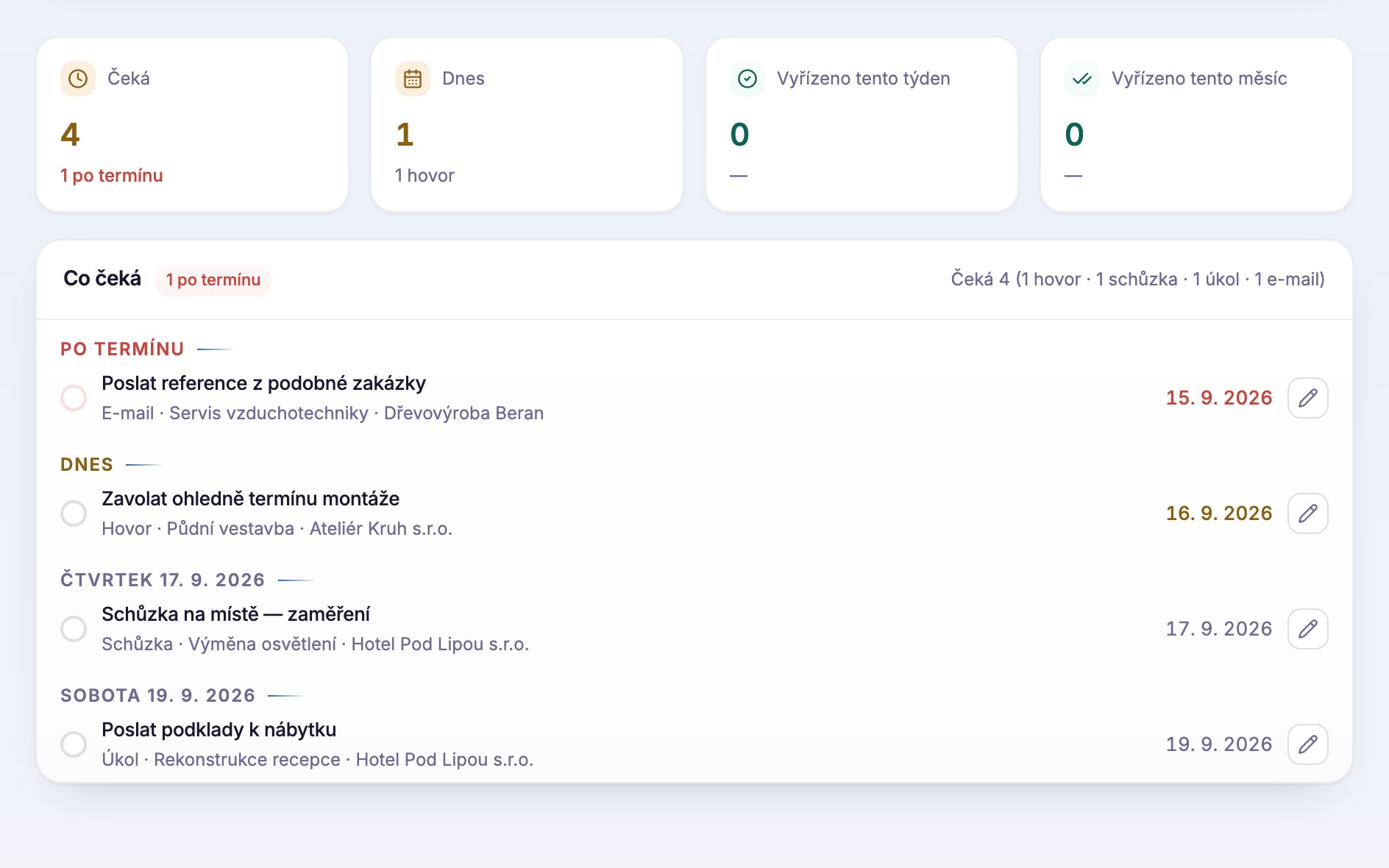This screenshot has height=868, width=1389.
Task: Click the Čeká 4 summary text
Action: pyautogui.click(x=1137, y=280)
